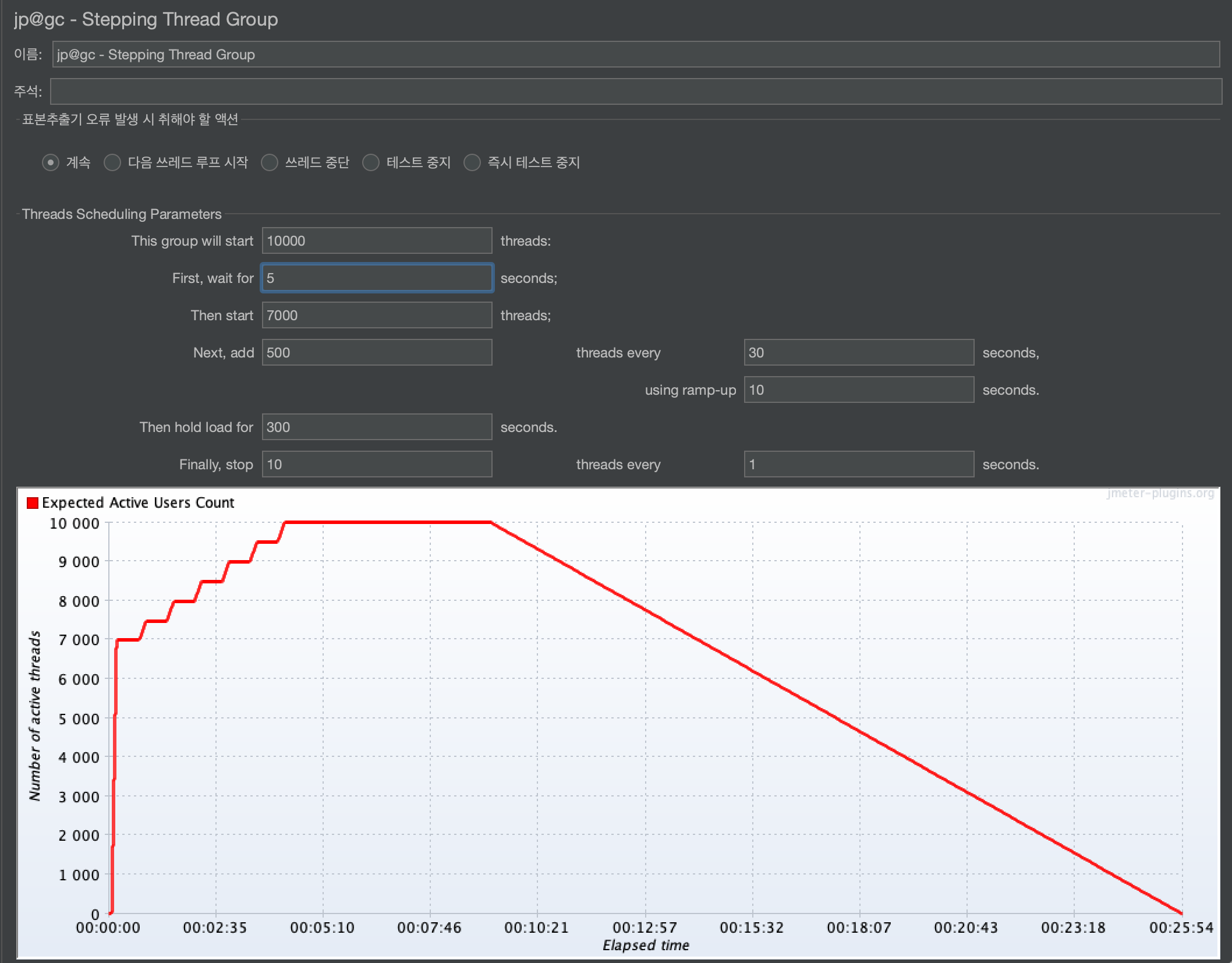Click the Next add threads field 500
The height and width of the screenshot is (963, 1232).
coord(377,353)
